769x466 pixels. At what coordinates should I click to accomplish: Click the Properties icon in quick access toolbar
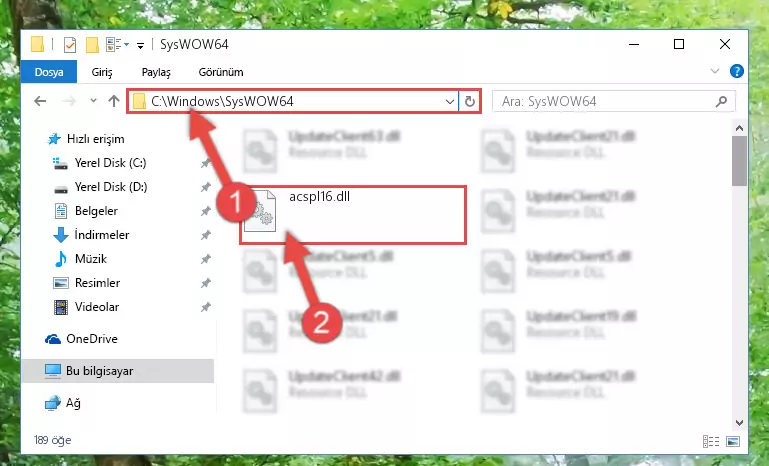coord(70,45)
